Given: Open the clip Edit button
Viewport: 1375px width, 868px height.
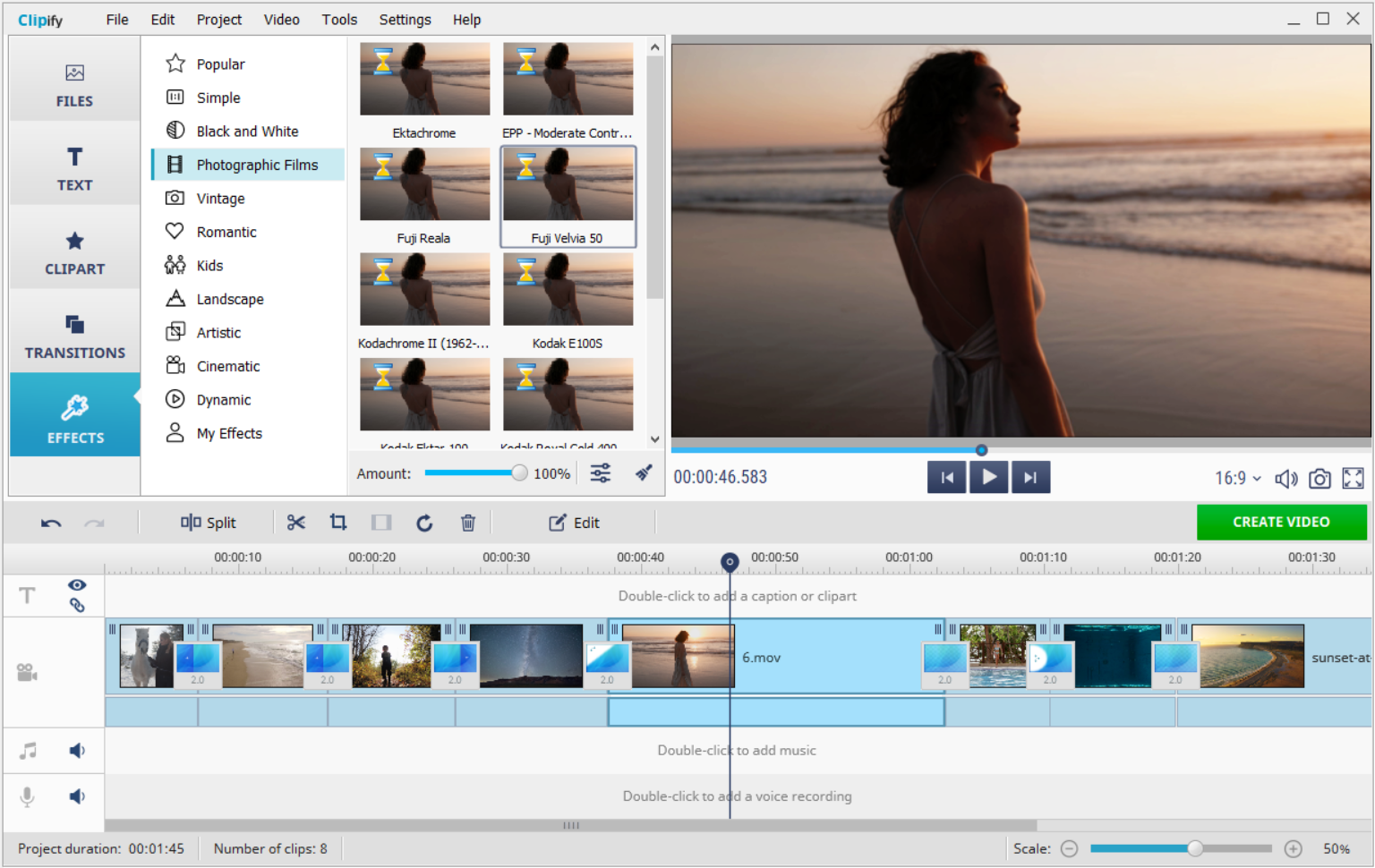Looking at the screenshot, I should point(574,523).
